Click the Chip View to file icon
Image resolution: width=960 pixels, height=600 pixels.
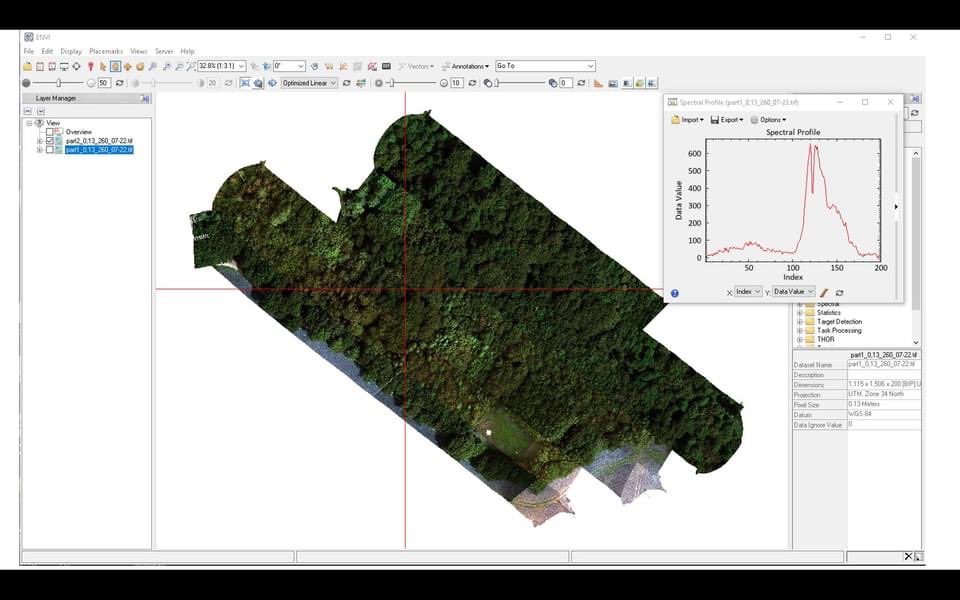pyautogui.click(x=613, y=83)
